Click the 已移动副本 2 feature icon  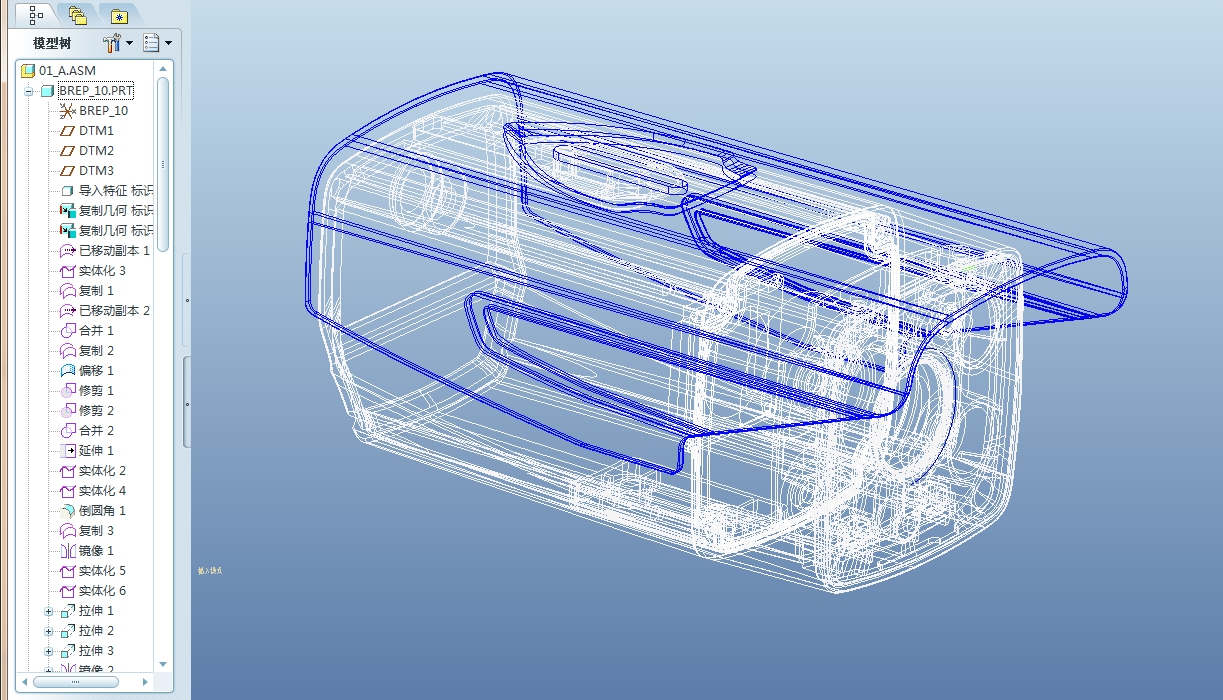point(67,311)
